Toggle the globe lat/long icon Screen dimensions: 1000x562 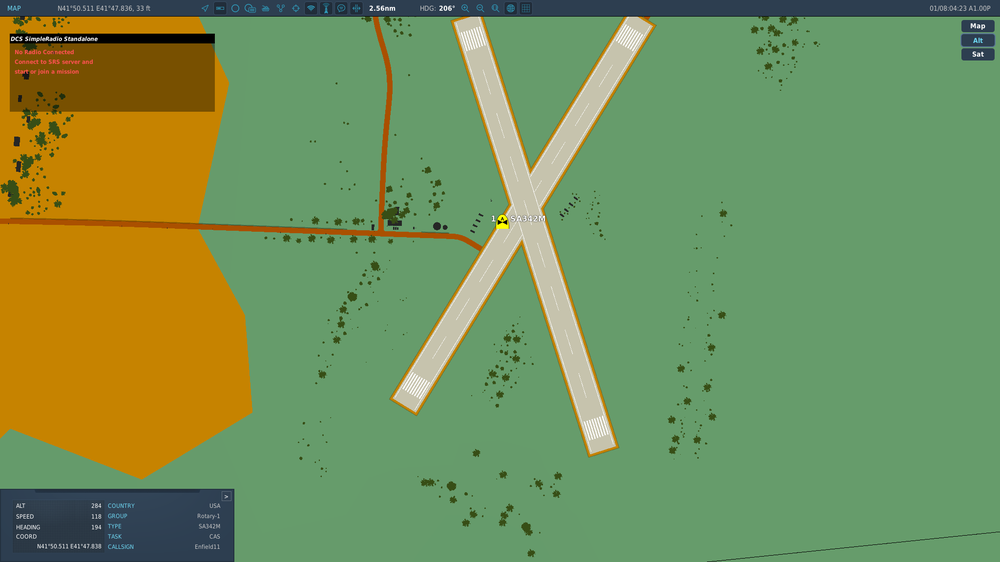[511, 8]
